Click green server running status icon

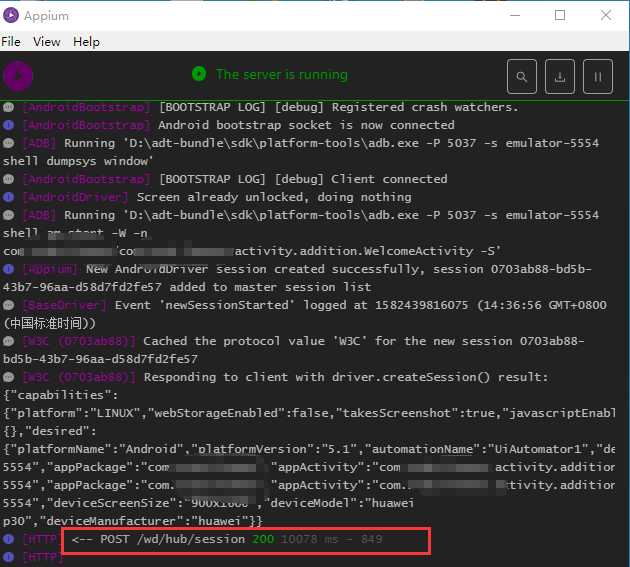point(199,74)
